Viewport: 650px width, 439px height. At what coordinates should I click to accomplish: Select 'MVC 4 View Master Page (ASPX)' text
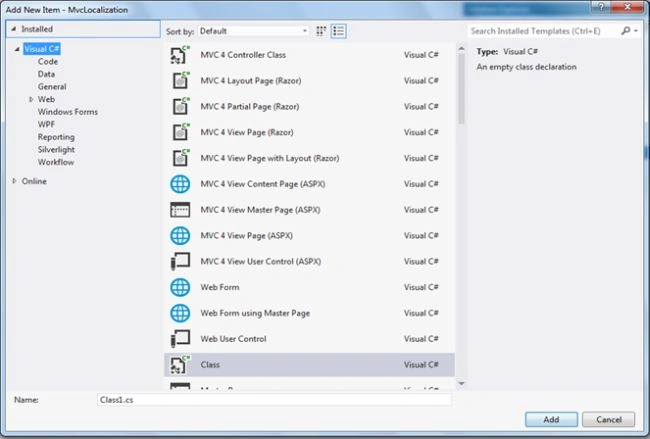(260, 210)
